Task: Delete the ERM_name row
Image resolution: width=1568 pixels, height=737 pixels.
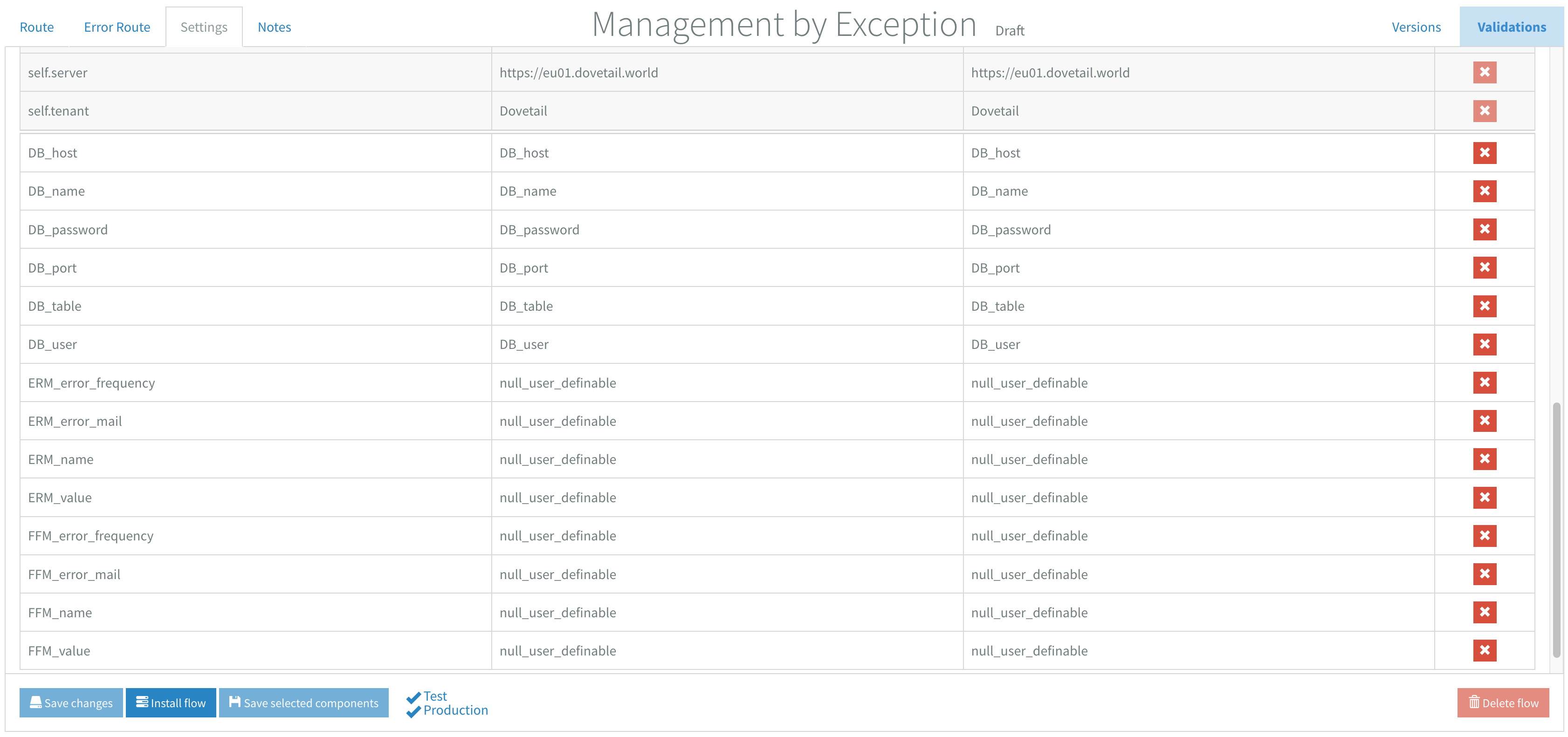Action: 1484,459
